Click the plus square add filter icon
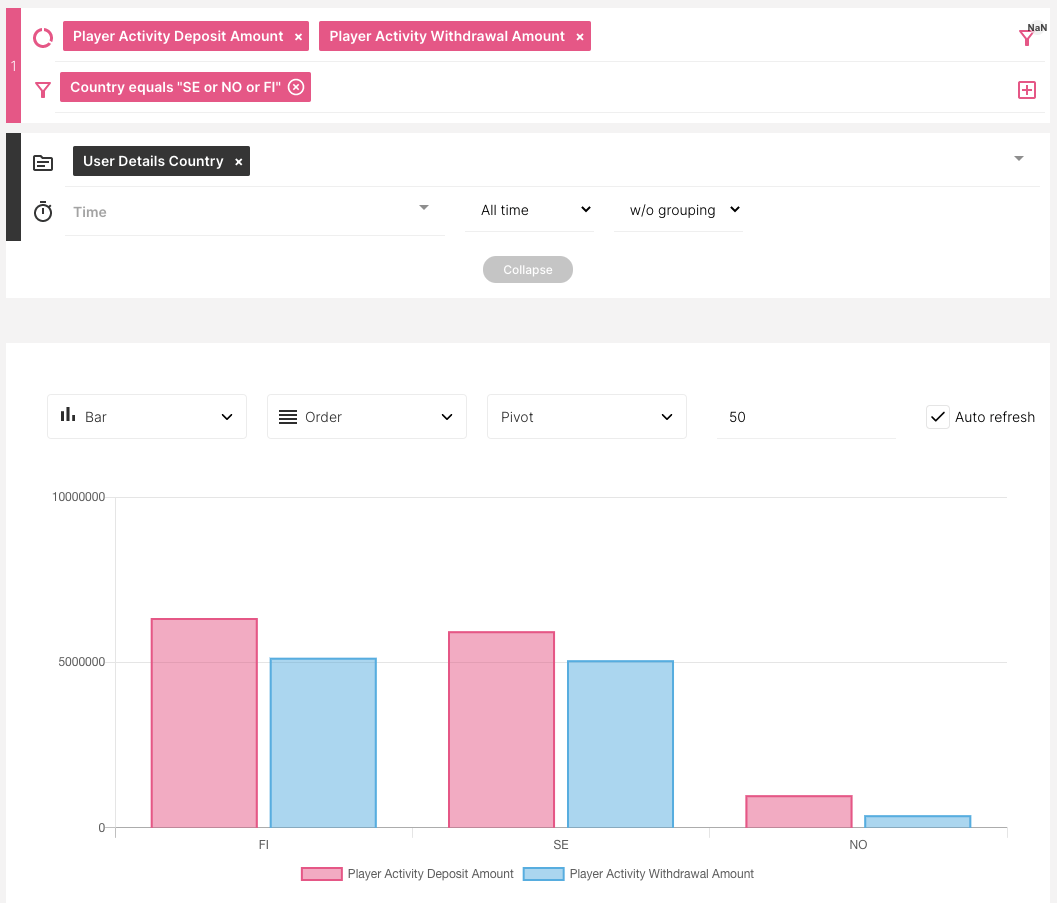The image size is (1057, 903). pyautogui.click(x=1027, y=90)
